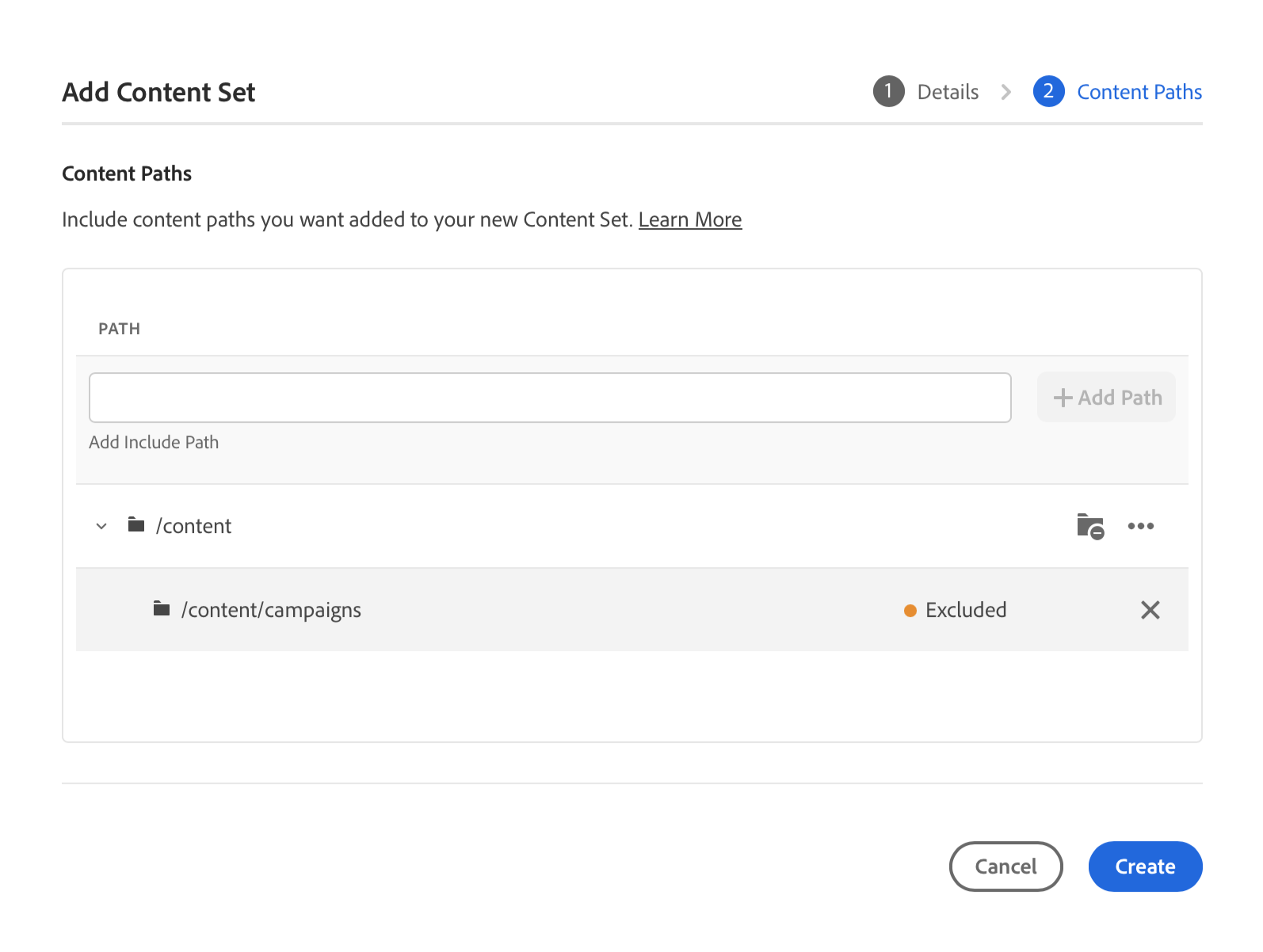The height and width of the screenshot is (952, 1263).
Task: Open the more options menu for /content
Action: click(x=1140, y=526)
